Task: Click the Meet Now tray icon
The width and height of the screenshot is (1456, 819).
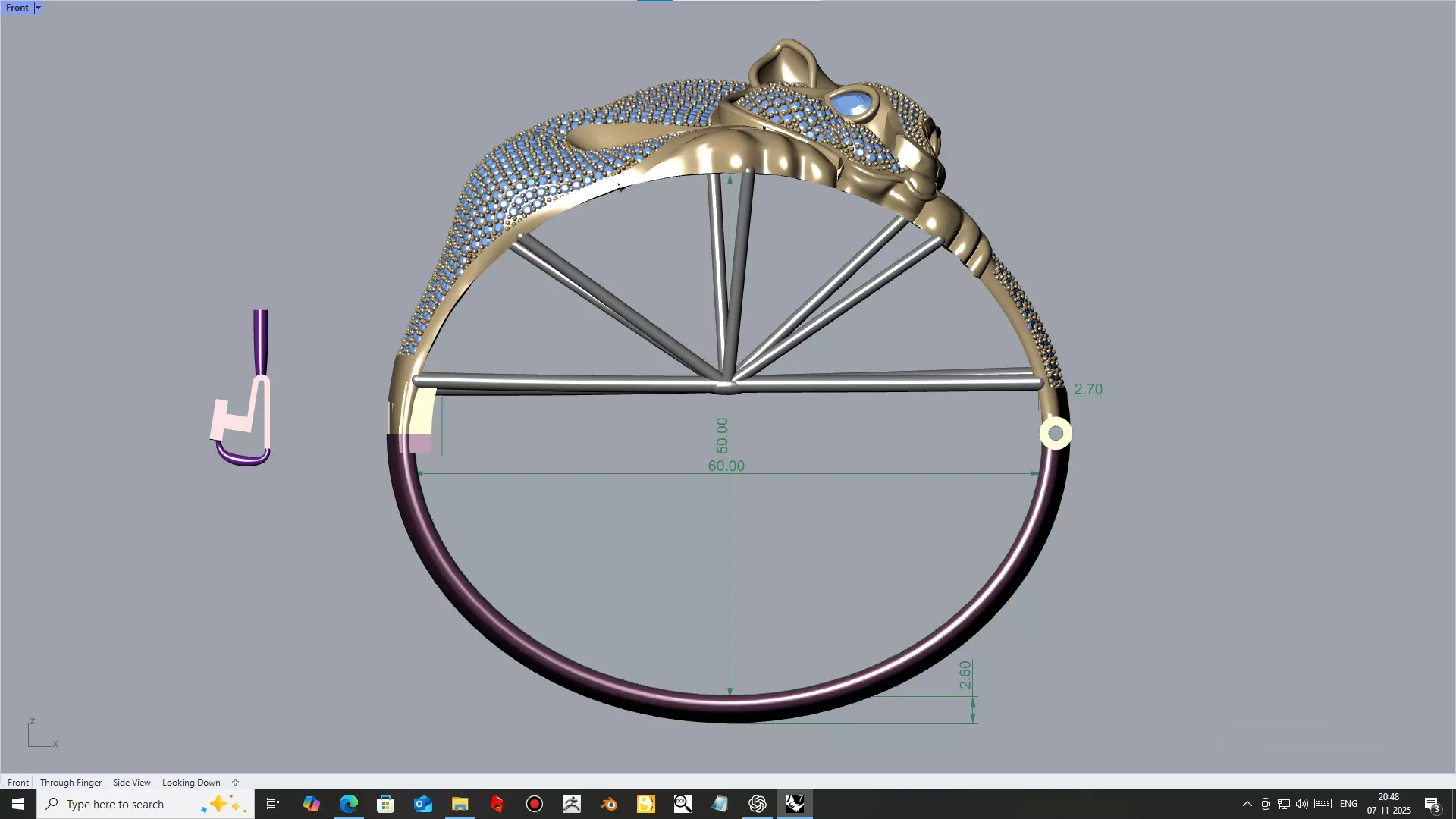Action: pyautogui.click(x=1266, y=804)
